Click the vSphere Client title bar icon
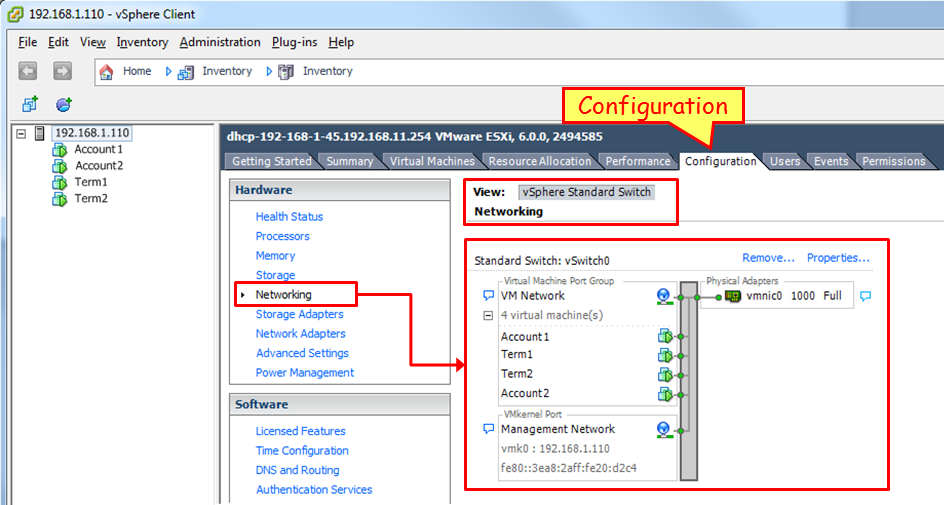944x505 pixels. point(15,14)
